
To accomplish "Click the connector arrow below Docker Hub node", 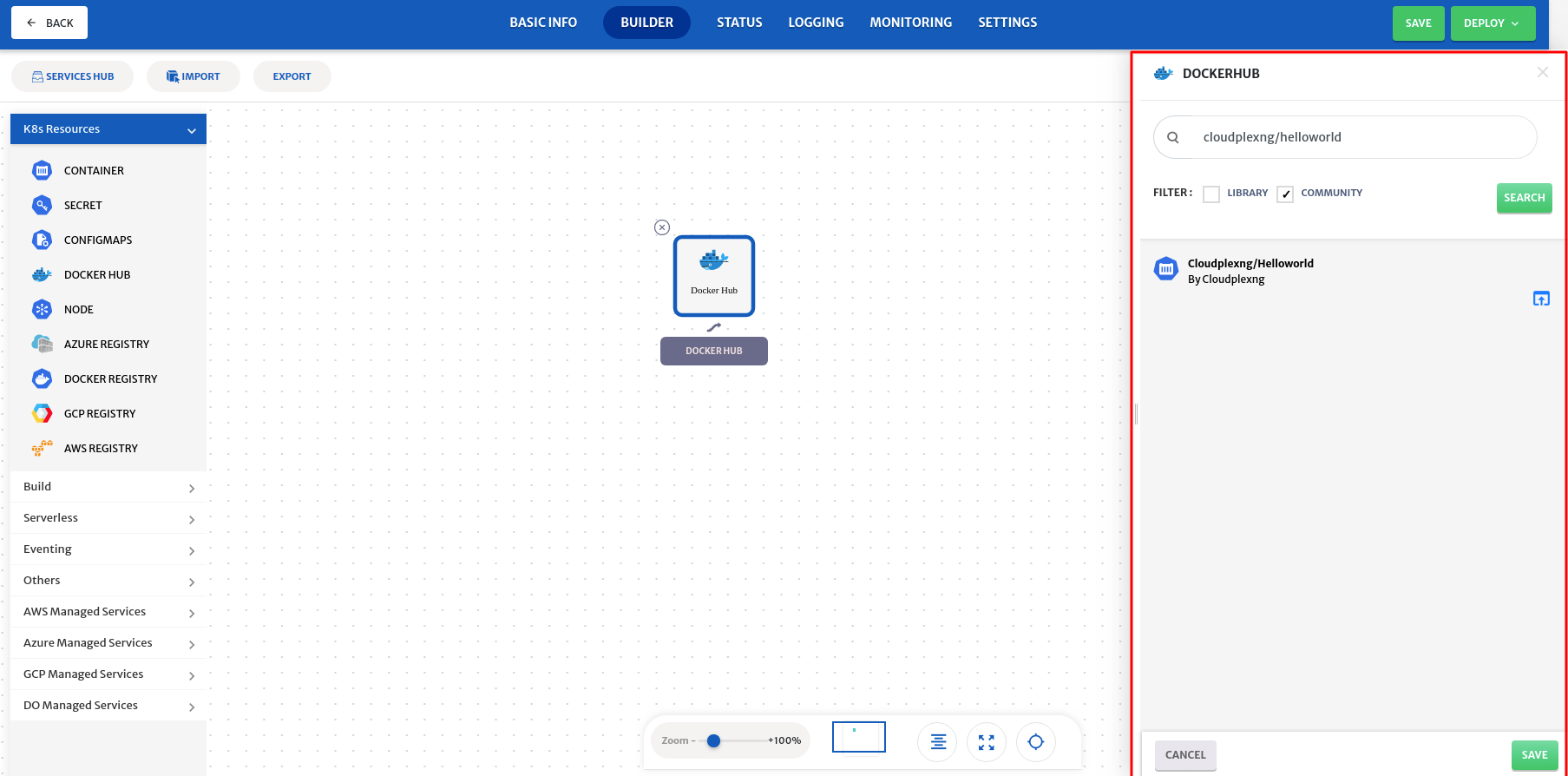I will pos(713,327).
